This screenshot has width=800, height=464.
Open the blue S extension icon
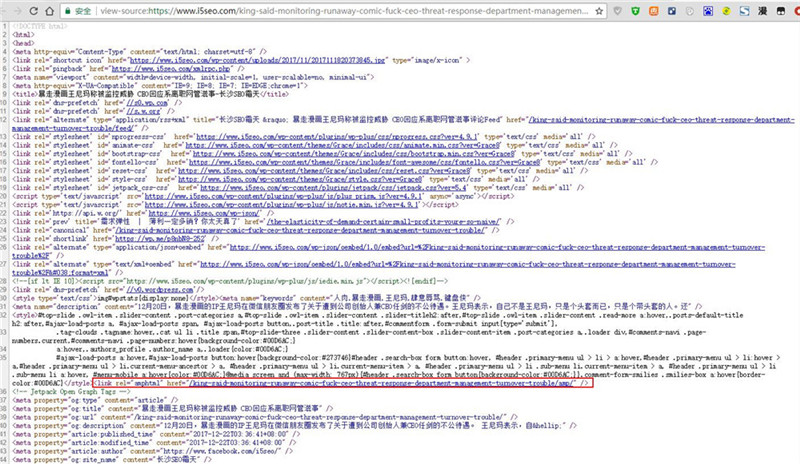click(x=744, y=11)
